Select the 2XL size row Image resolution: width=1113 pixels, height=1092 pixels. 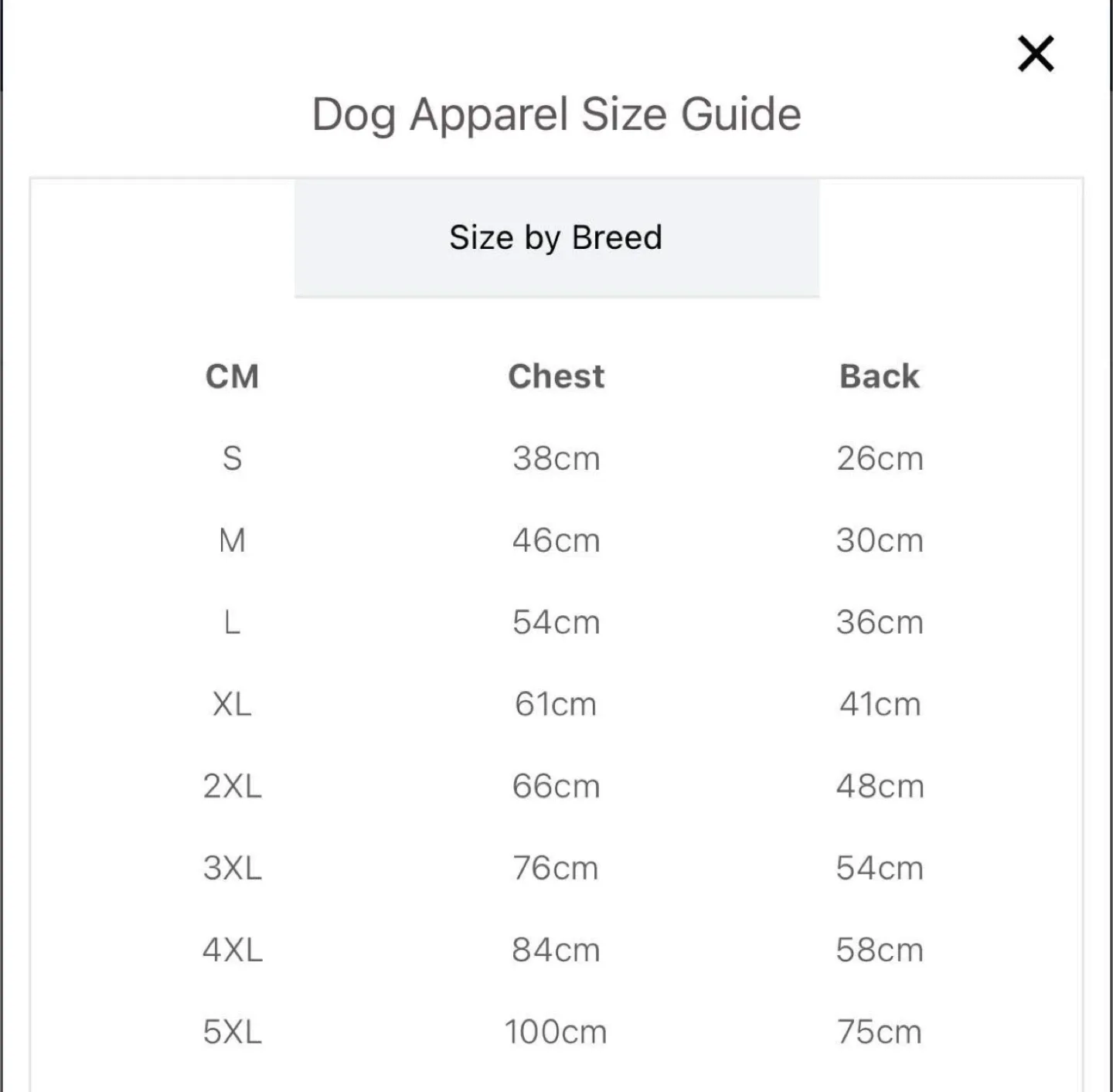[x=233, y=786]
